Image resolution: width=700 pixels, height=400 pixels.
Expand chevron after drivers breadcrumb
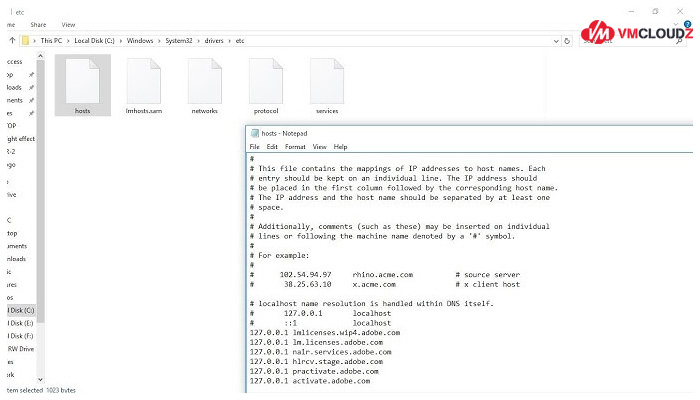tap(229, 41)
